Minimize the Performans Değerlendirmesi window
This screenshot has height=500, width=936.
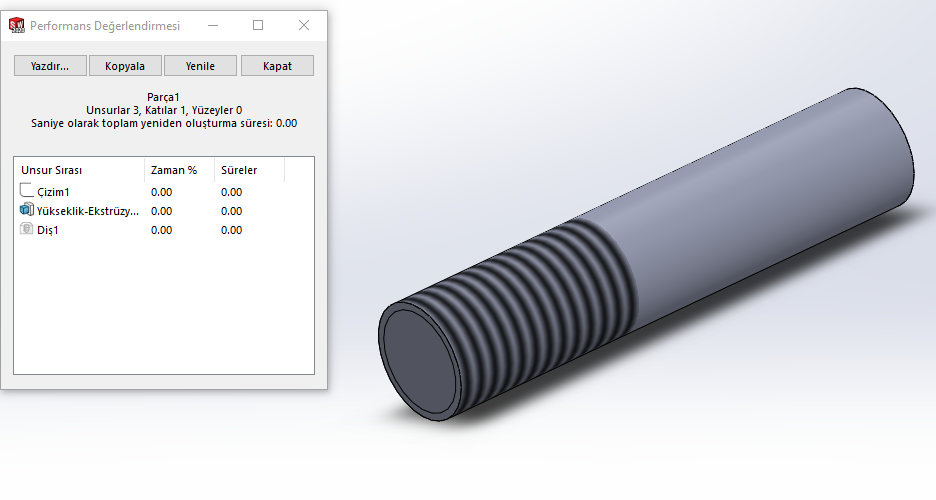coord(212,25)
